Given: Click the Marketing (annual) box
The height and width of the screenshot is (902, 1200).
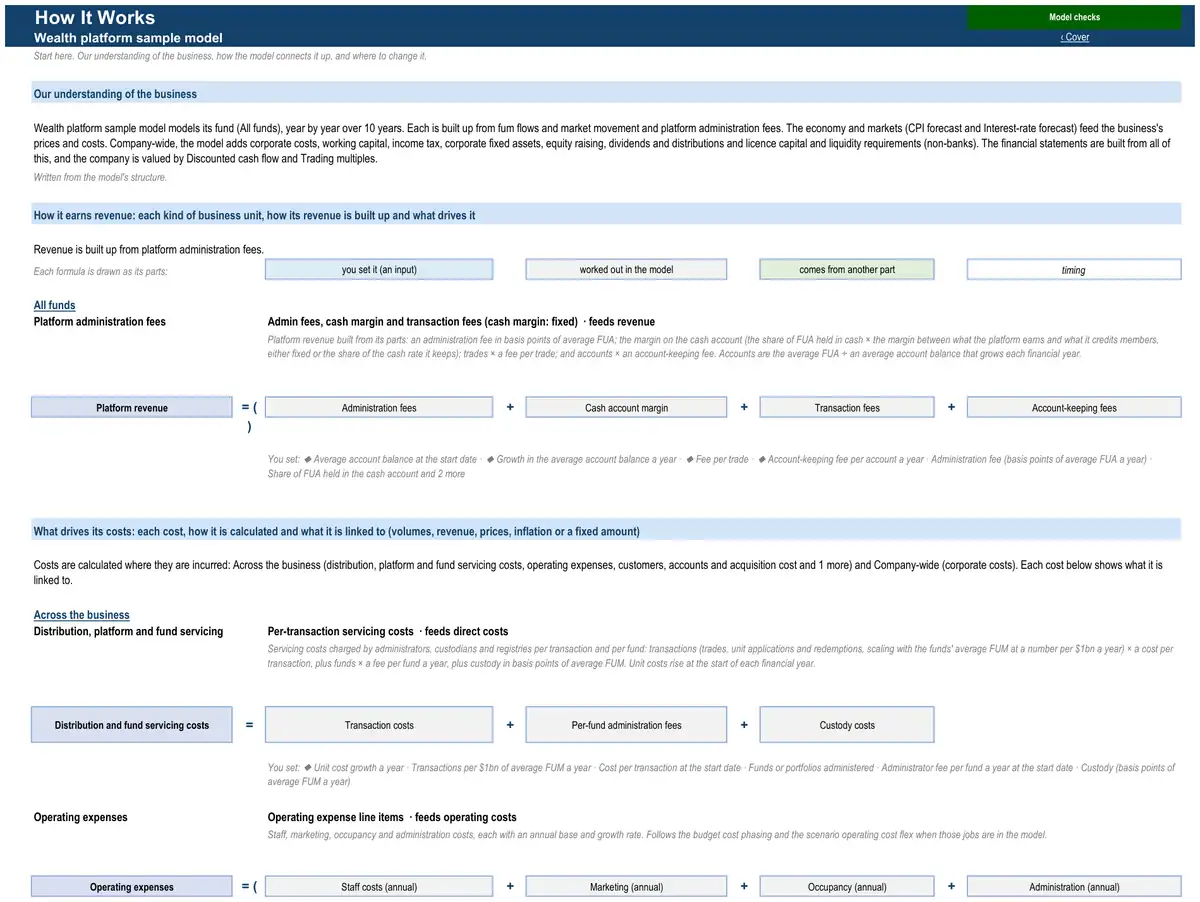Looking at the screenshot, I should point(626,886).
